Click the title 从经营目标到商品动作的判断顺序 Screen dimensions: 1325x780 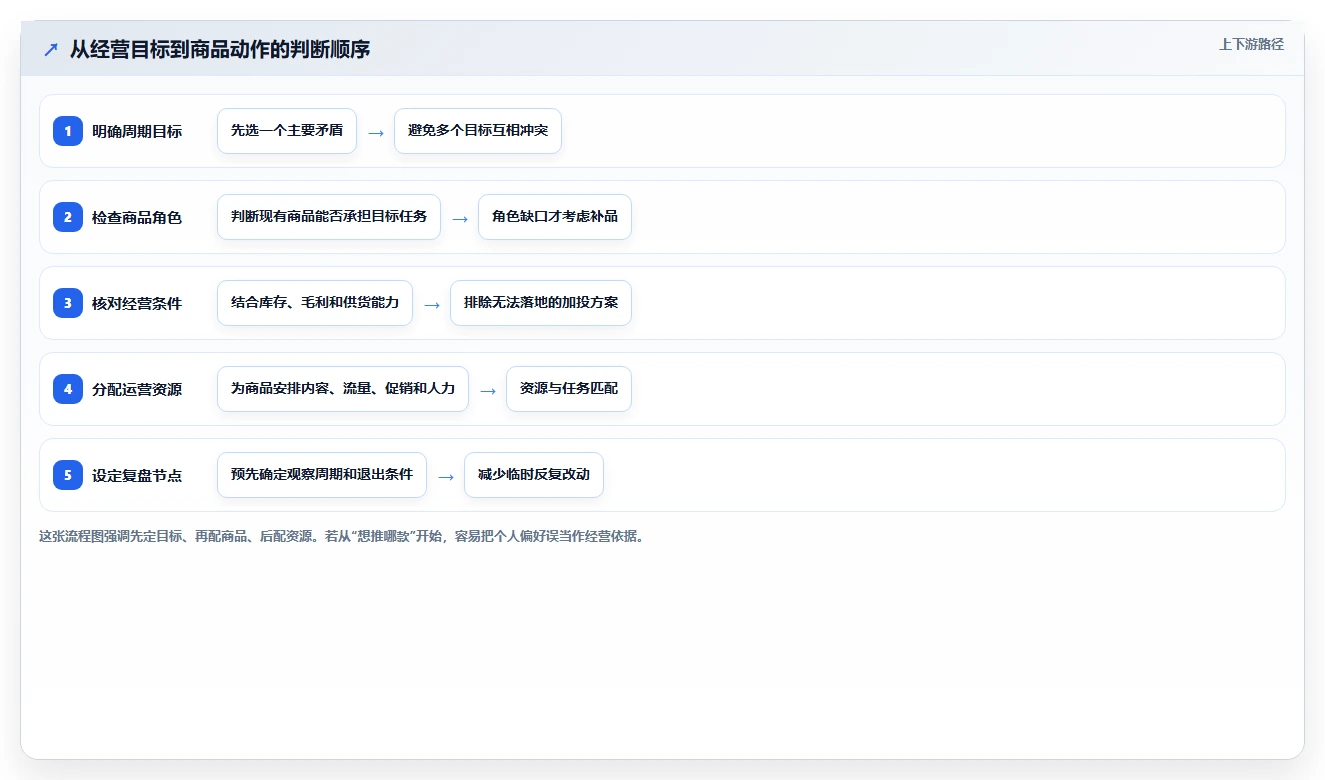[220, 49]
